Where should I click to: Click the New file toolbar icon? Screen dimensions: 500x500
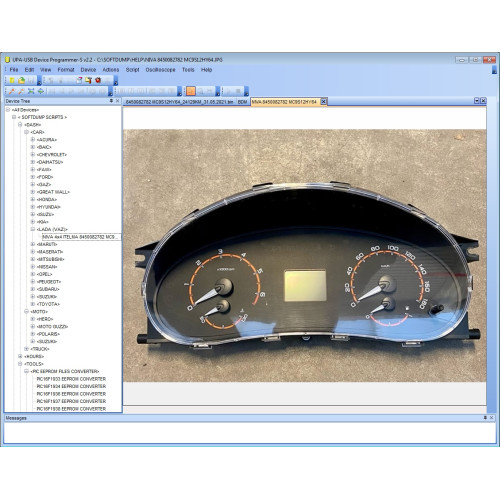pos(12,80)
